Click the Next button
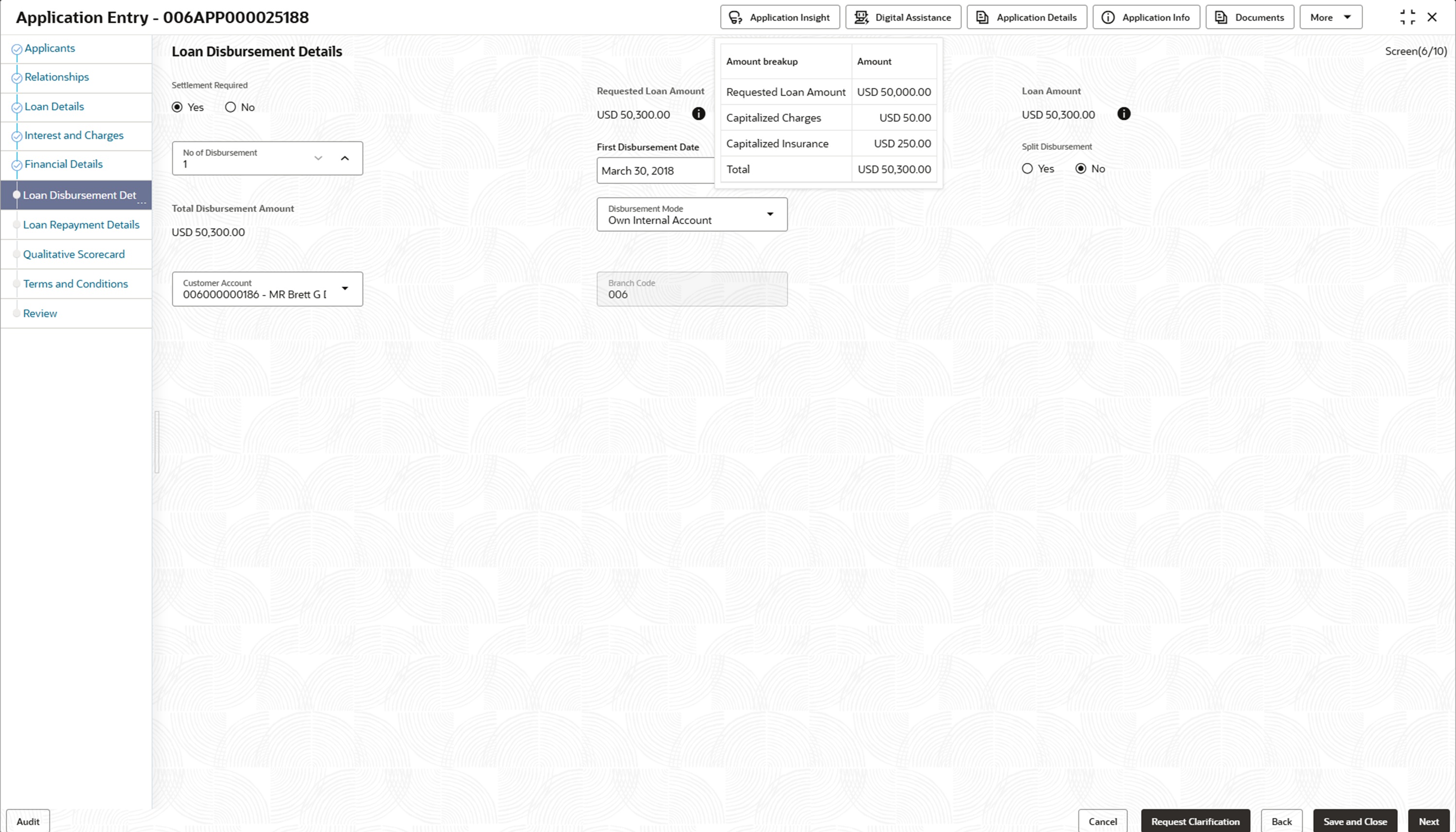 [1428, 821]
